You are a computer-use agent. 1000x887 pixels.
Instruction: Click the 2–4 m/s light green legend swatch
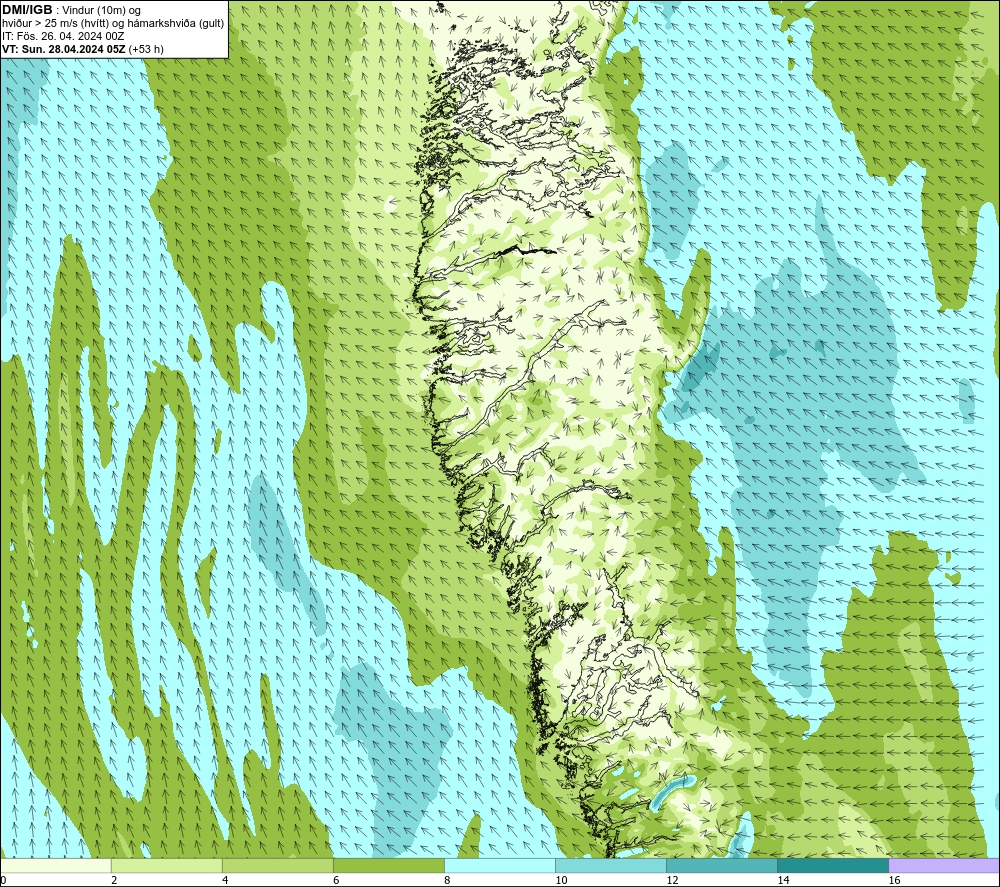click(x=166, y=866)
